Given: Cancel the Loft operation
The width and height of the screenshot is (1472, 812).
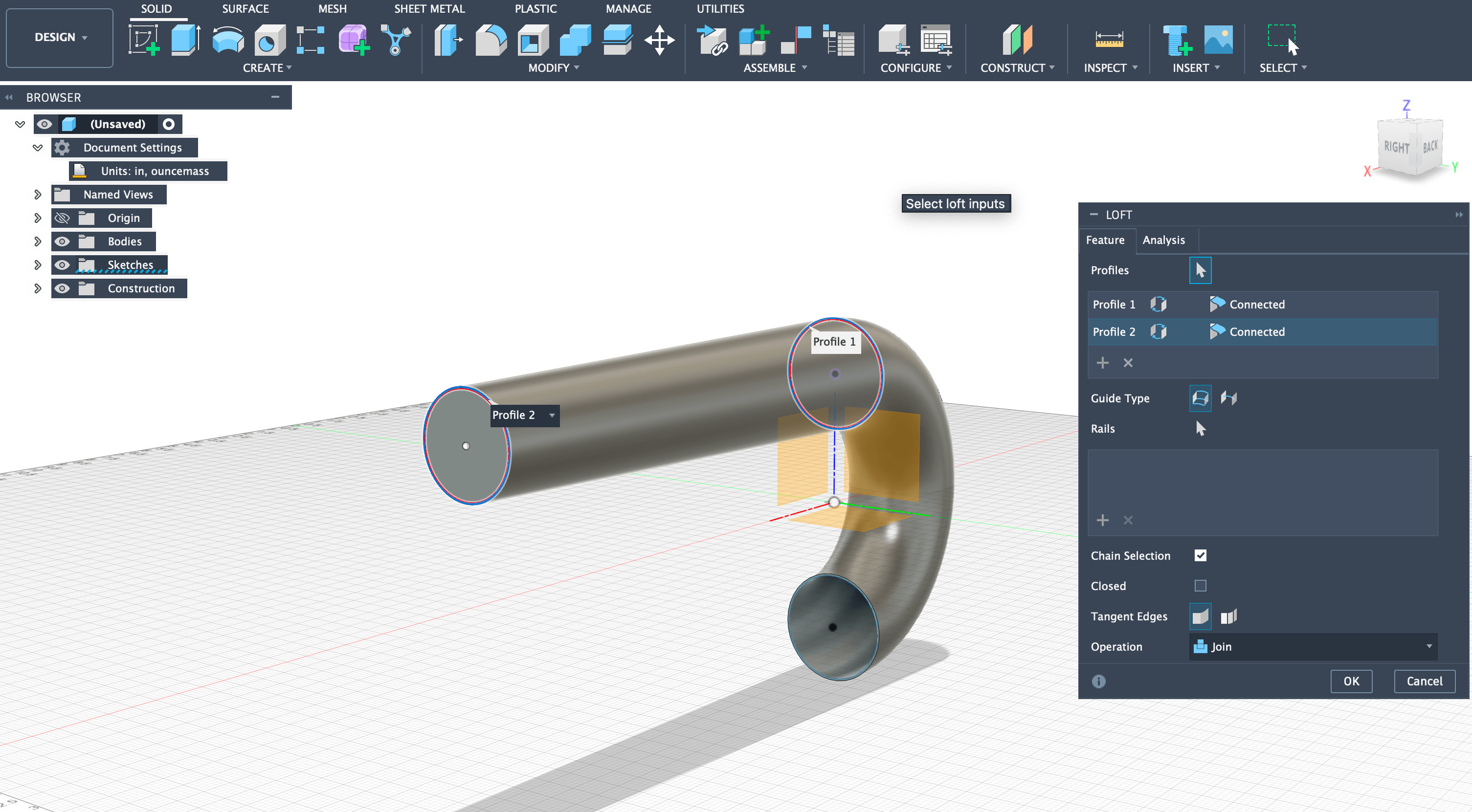Looking at the screenshot, I should point(1424,680).
